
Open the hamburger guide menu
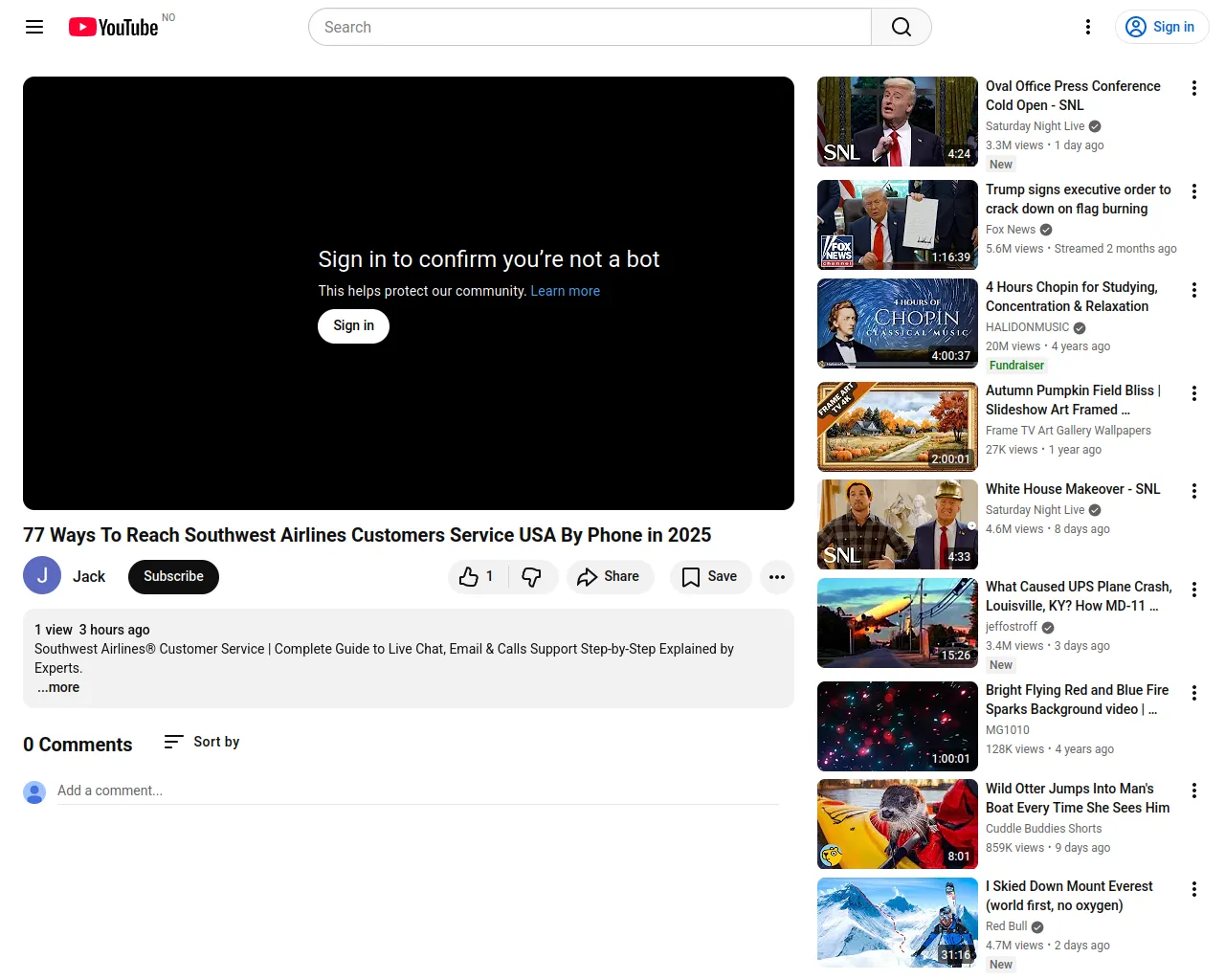coord(34,27)
